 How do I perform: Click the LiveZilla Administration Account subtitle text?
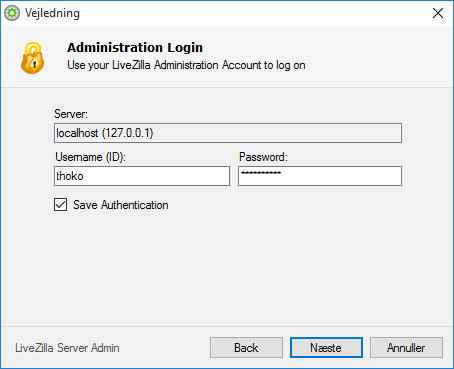(x=186, y=65)
